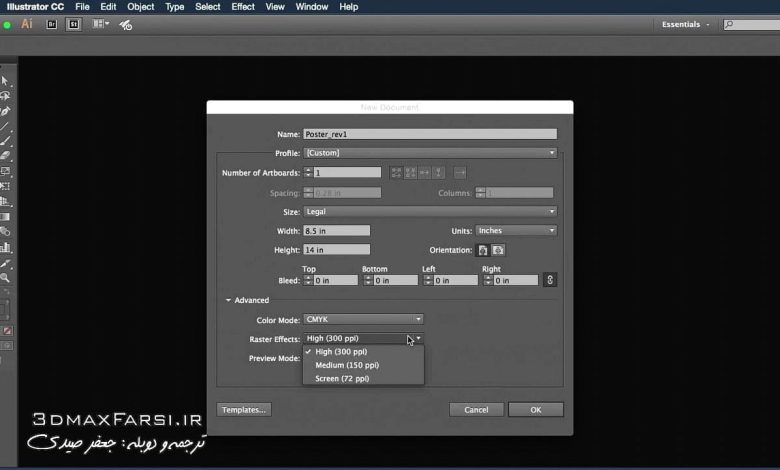The image size is (780, 470).
Task: Confirm the dialog with OK
Action: pos(536,410)
